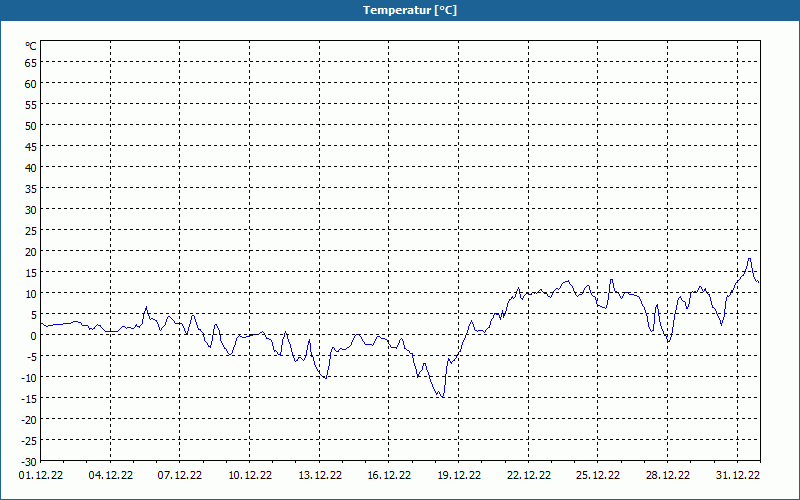
Task: Select the 19.12.22 date label
Action: point(459,475)
